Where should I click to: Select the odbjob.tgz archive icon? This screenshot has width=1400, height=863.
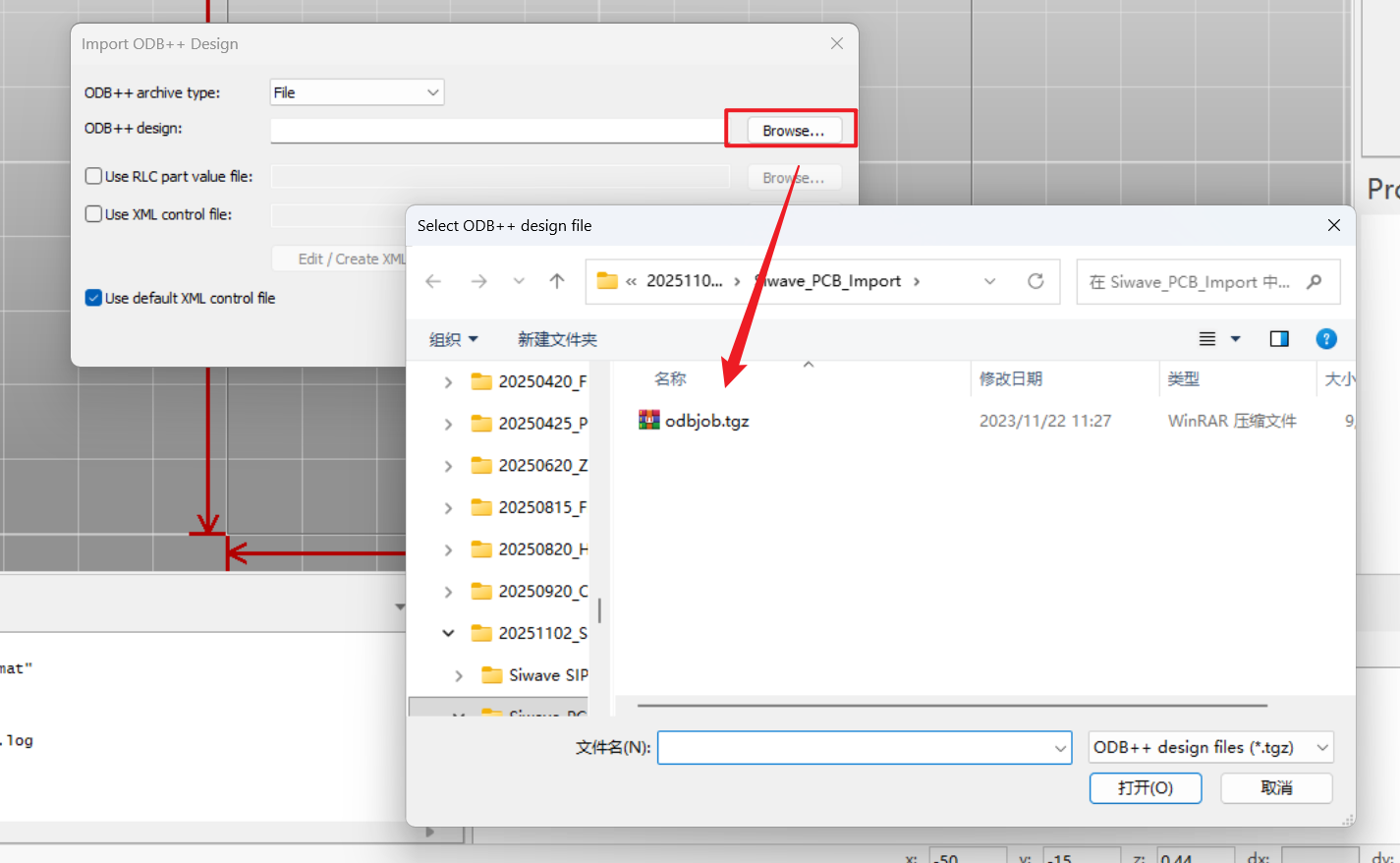click(649, 421)
